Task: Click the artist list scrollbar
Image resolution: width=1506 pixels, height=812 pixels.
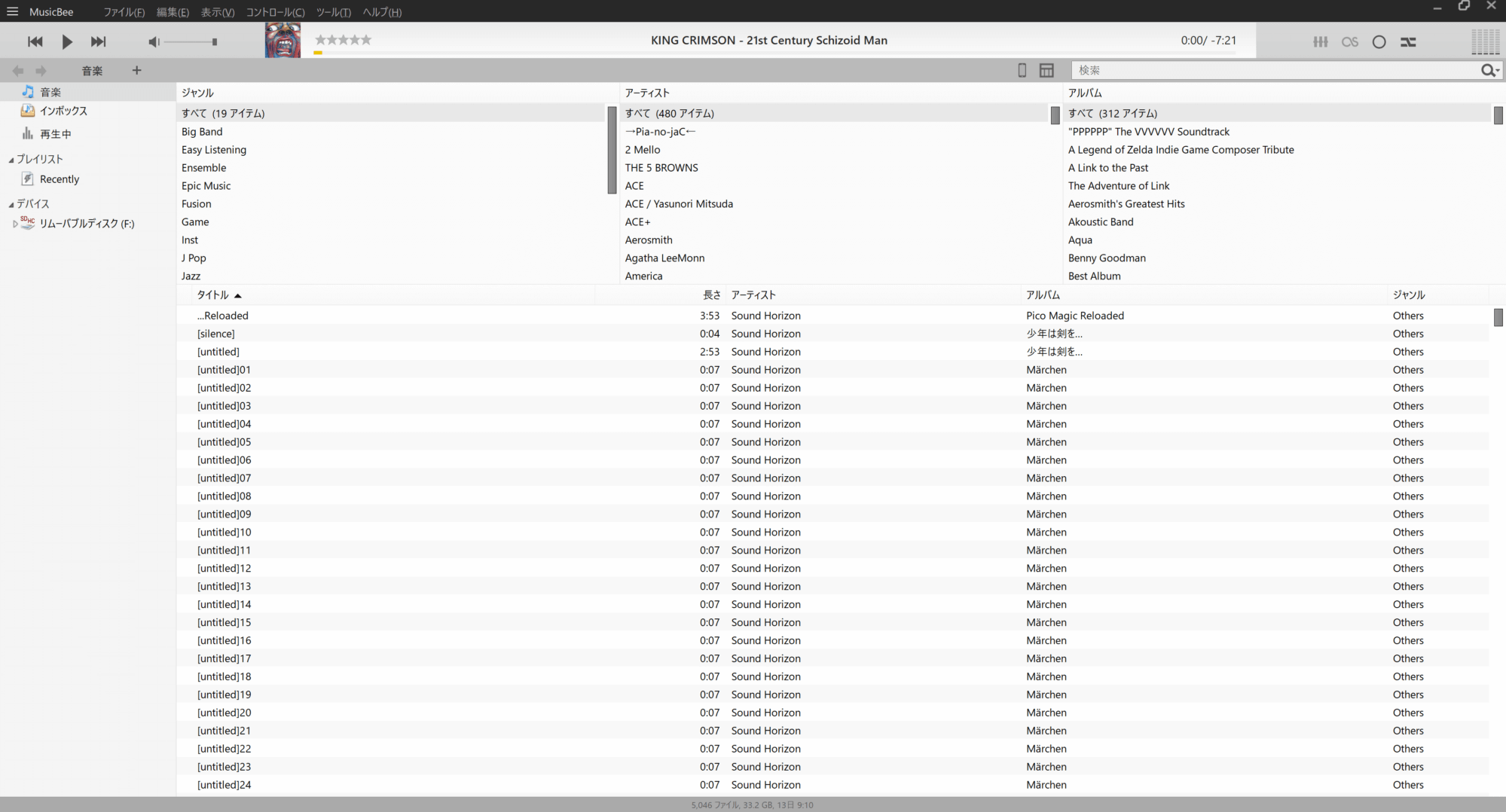Action: 1055,115
